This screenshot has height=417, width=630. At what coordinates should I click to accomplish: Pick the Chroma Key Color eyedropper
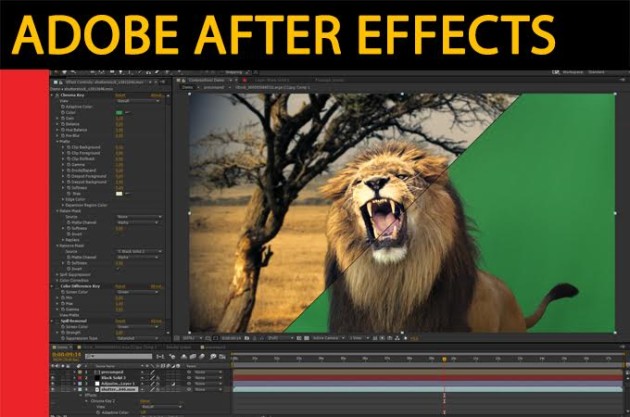pyautogui.click(x=128, y=112)
